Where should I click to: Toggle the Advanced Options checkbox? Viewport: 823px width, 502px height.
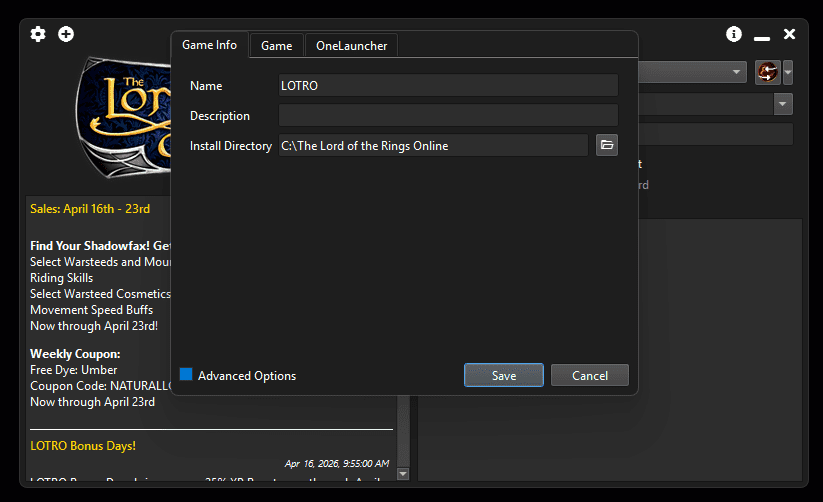click(186, 374)
